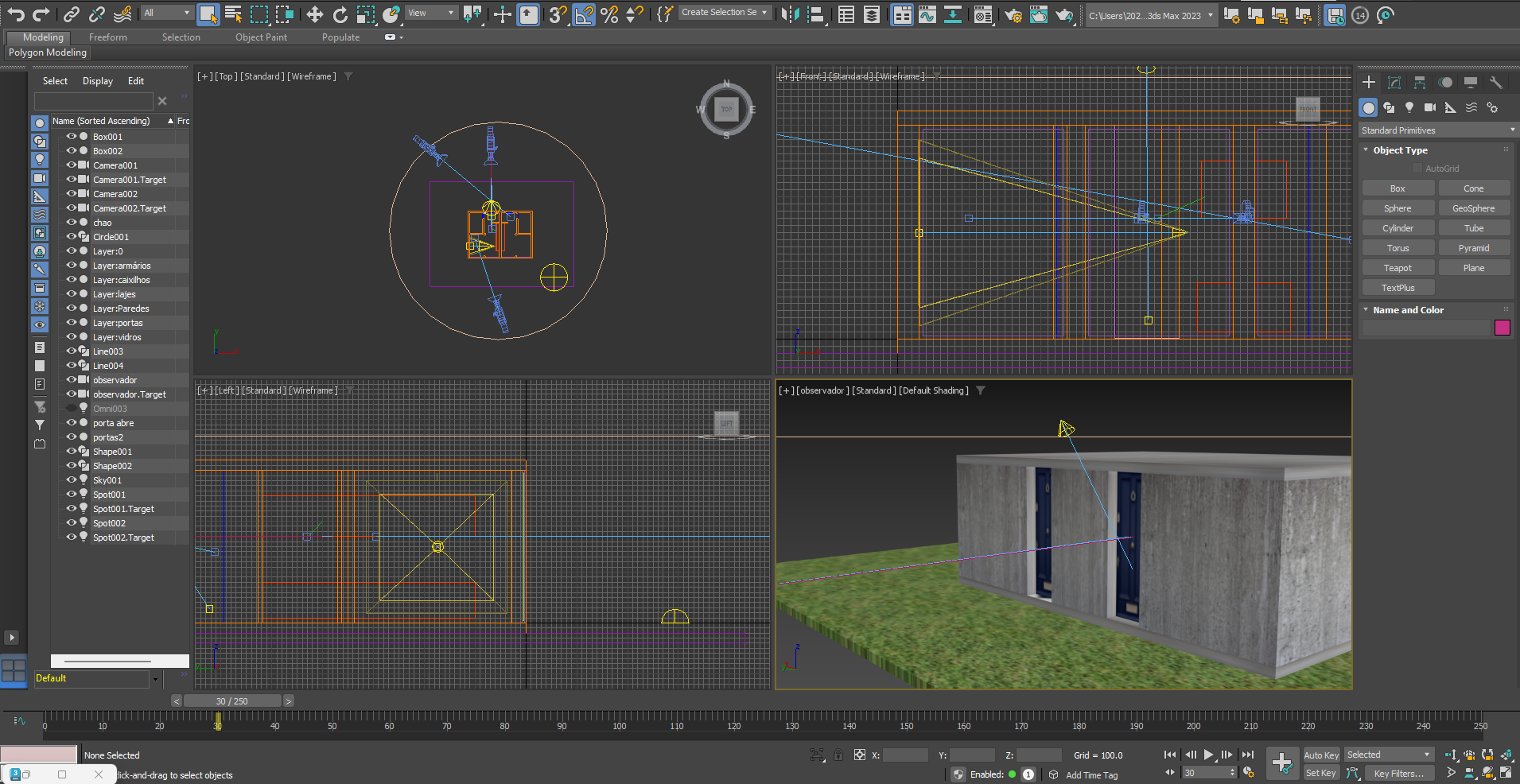The height and width of the screenshot is (784, 1520).
Task: Create a Teapot primitive button
Action: coord(1398,268)
